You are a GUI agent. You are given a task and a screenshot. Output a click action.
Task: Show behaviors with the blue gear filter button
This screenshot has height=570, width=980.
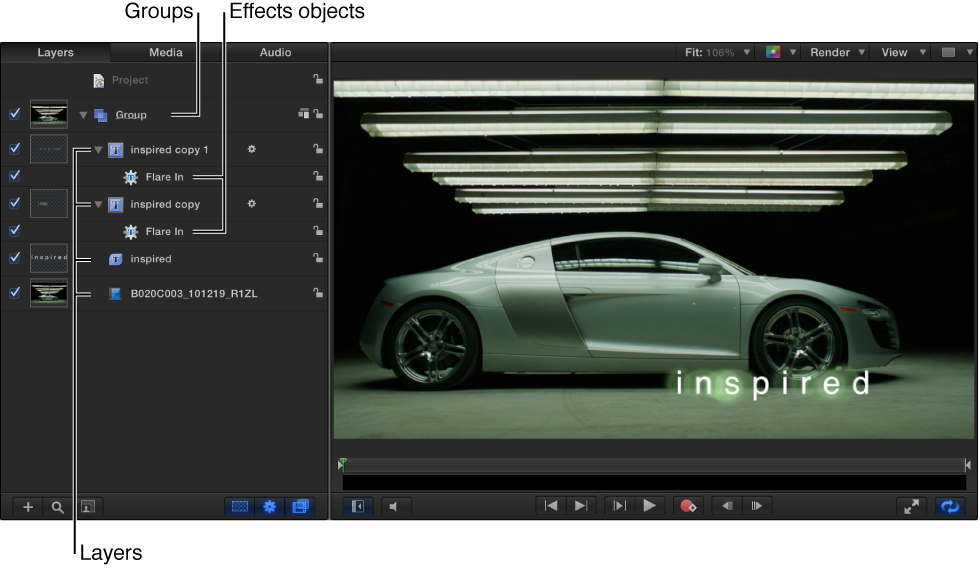pyautogui.click(x=269, y=507)
